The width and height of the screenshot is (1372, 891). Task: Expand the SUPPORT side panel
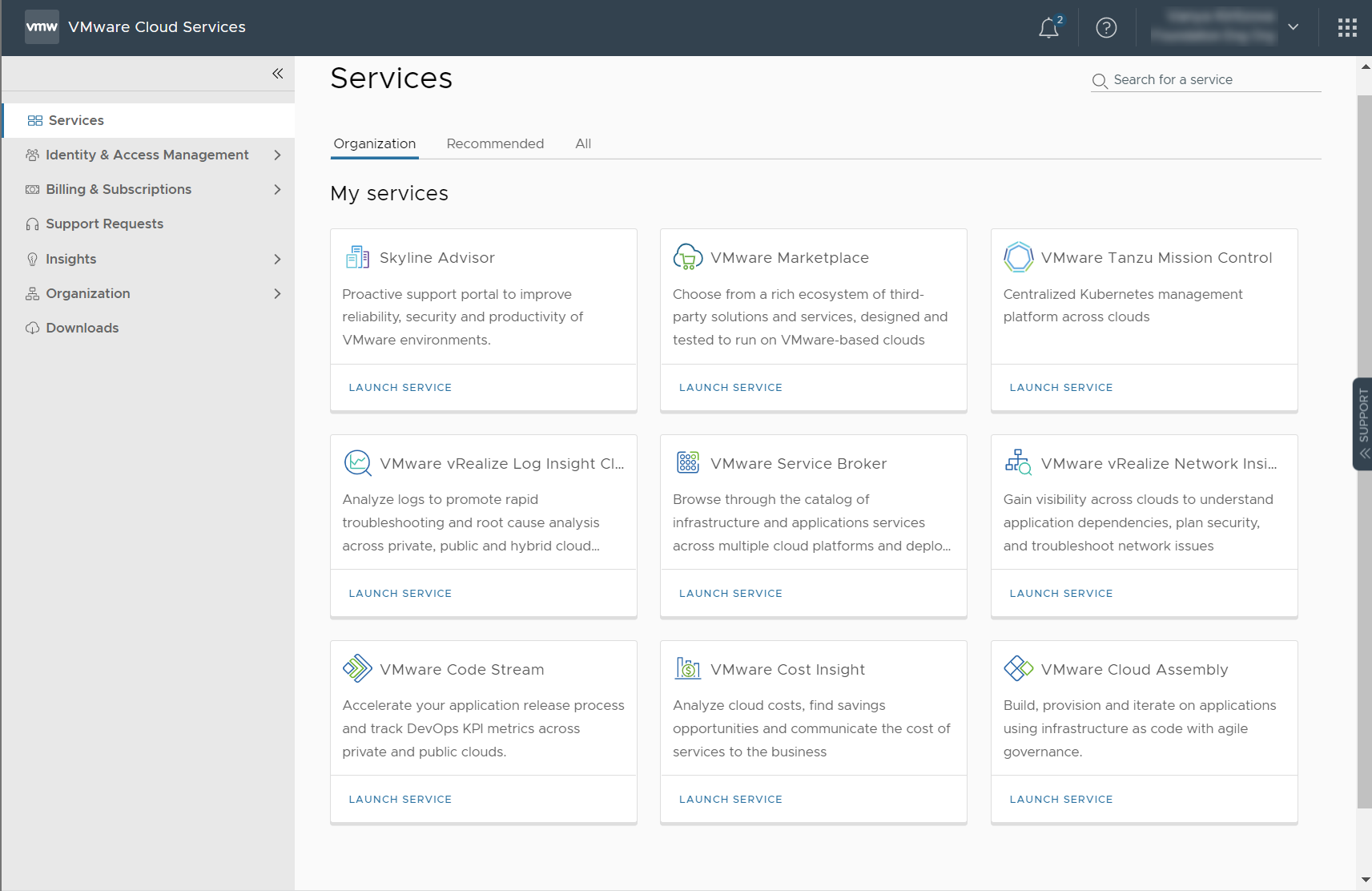(1362, 424)
